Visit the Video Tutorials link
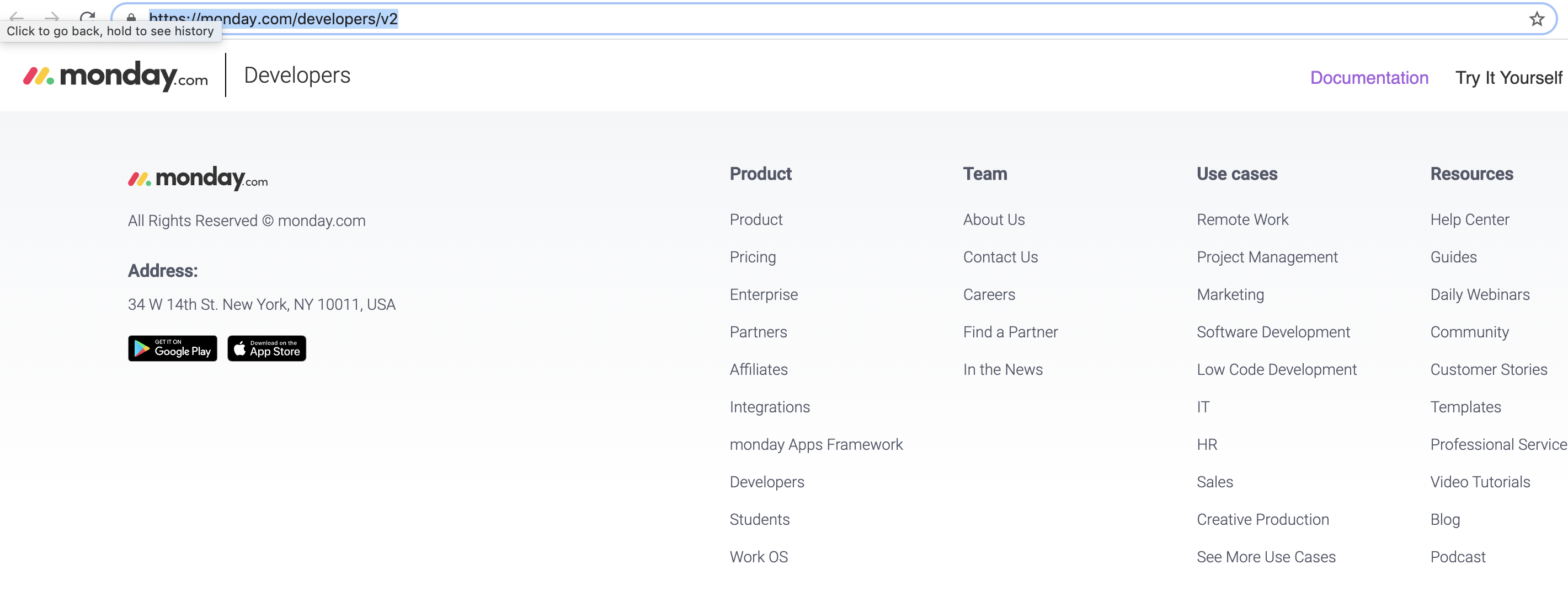The width and height of the screenshot is (1568, 602). click(x=1480, y=482)
